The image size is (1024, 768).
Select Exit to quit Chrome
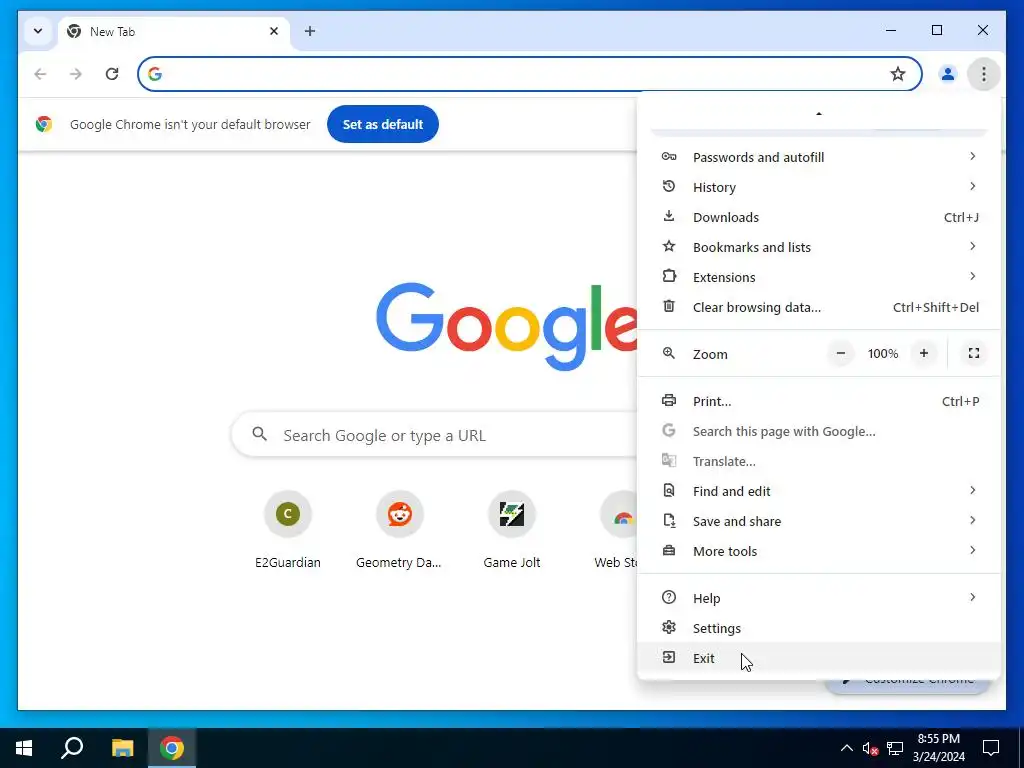[x=819, y=658]
